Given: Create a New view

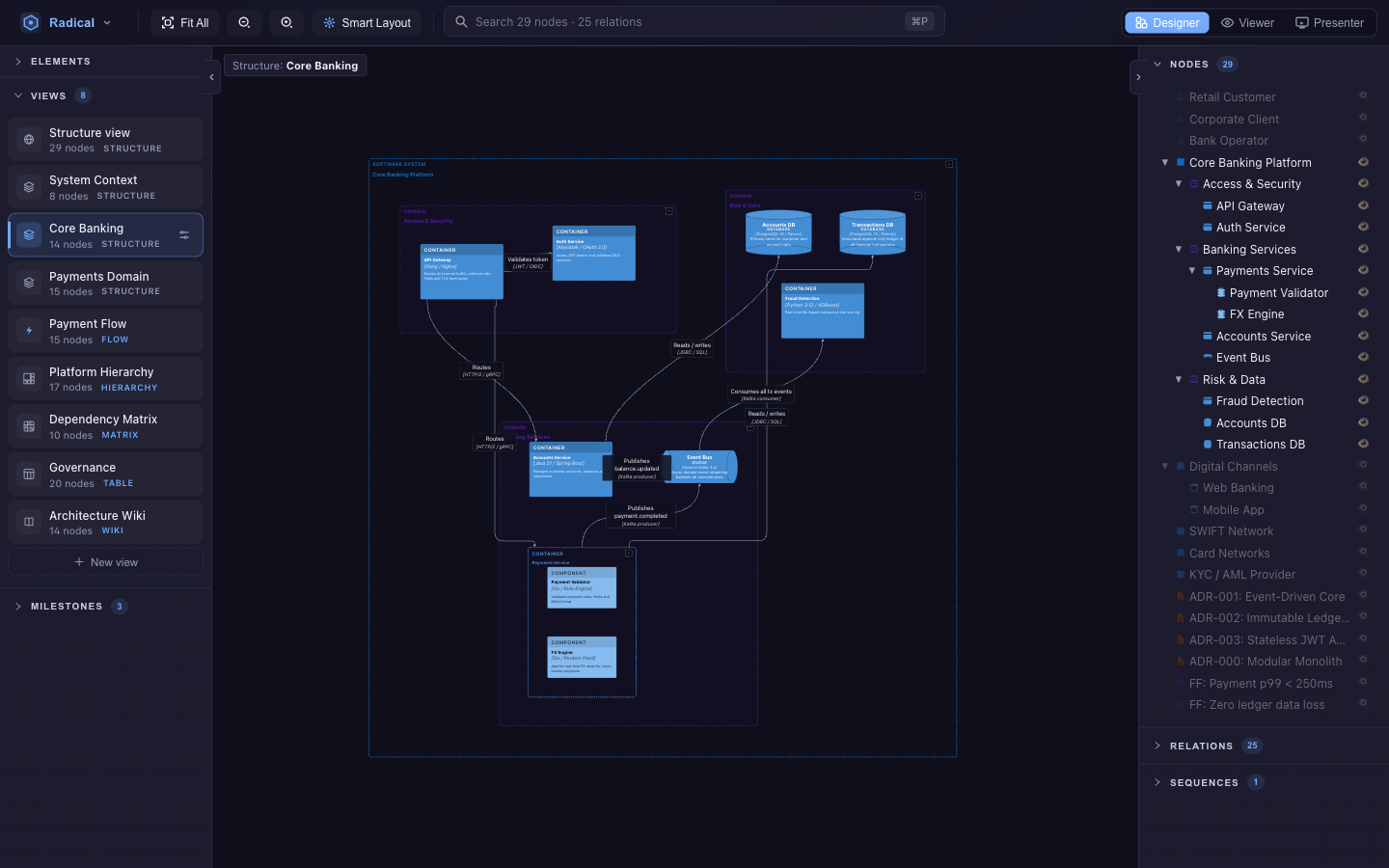Looking at the screenshot, I should click(x=106, y=562).
